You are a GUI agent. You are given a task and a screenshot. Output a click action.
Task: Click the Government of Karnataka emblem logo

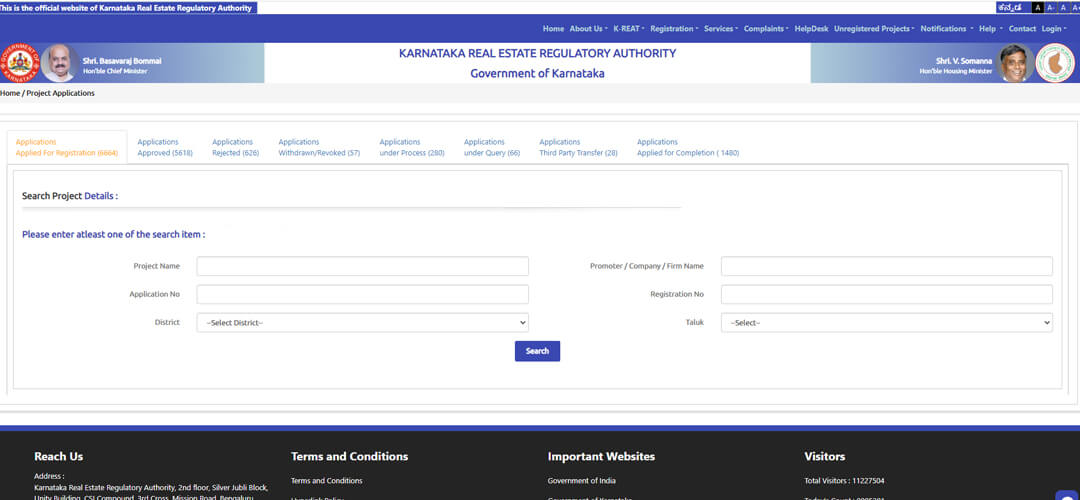(20, 64)
